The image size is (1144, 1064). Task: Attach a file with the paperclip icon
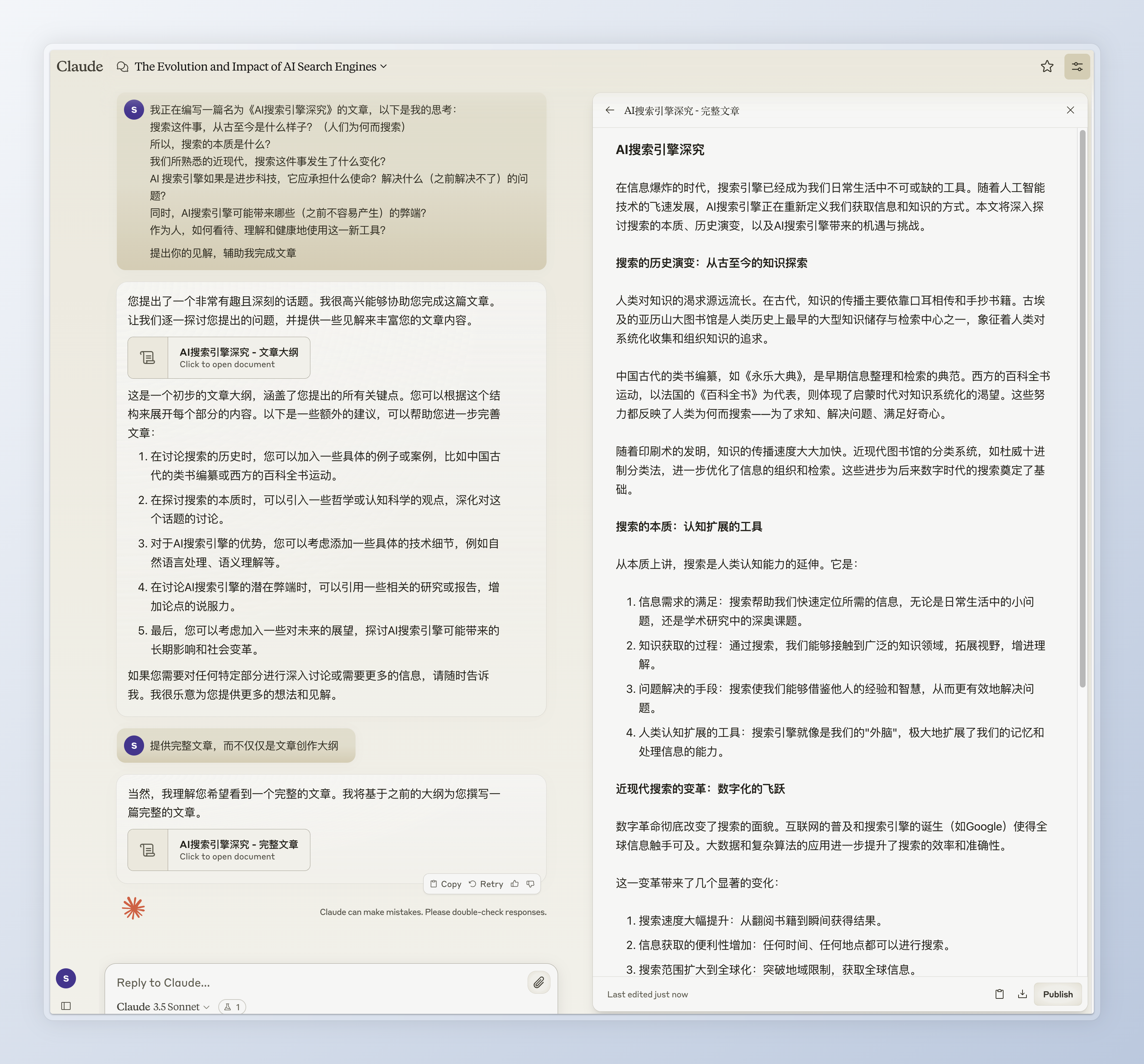point(539,983)
